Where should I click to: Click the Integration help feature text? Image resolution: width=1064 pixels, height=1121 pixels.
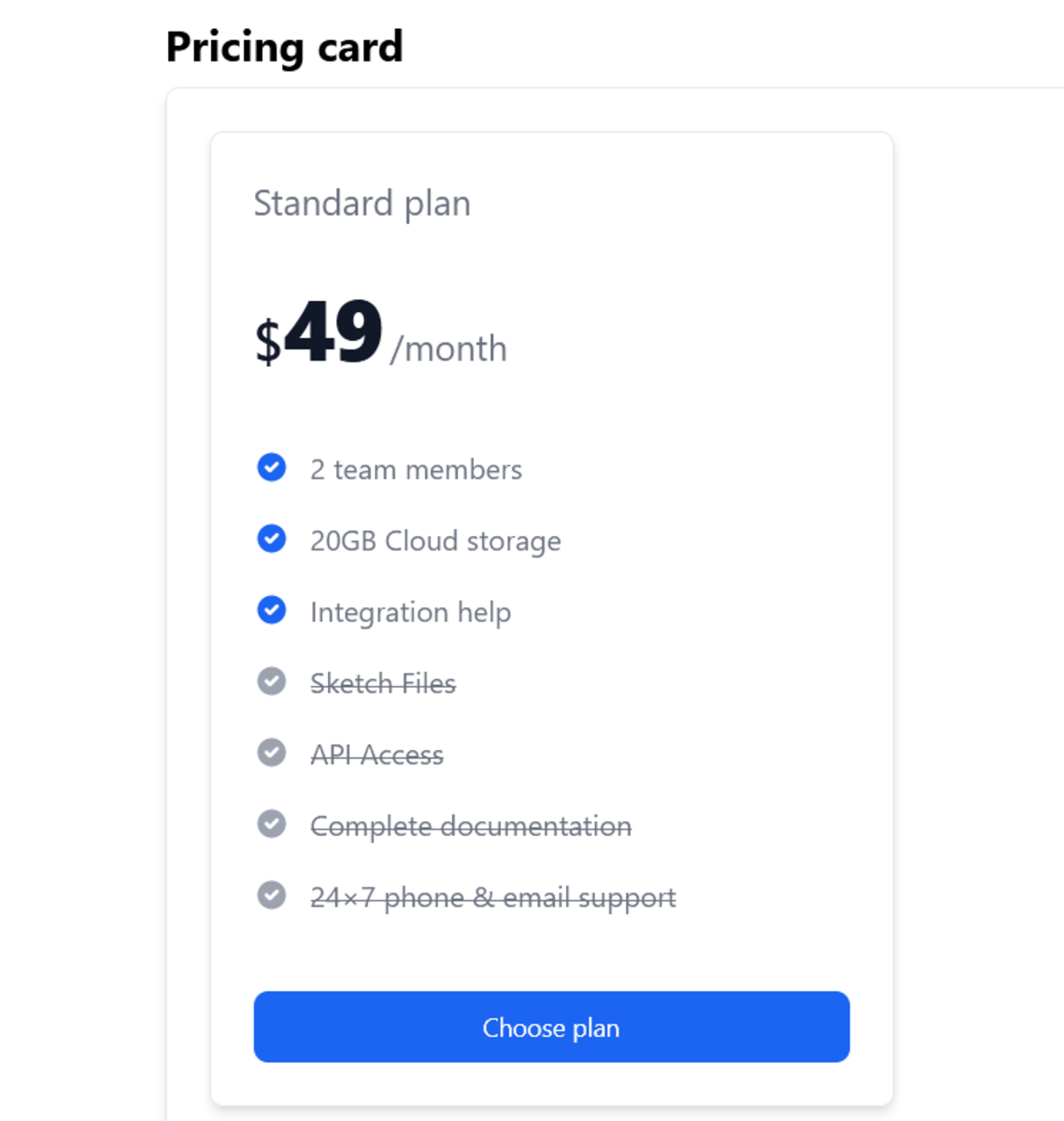410,612
